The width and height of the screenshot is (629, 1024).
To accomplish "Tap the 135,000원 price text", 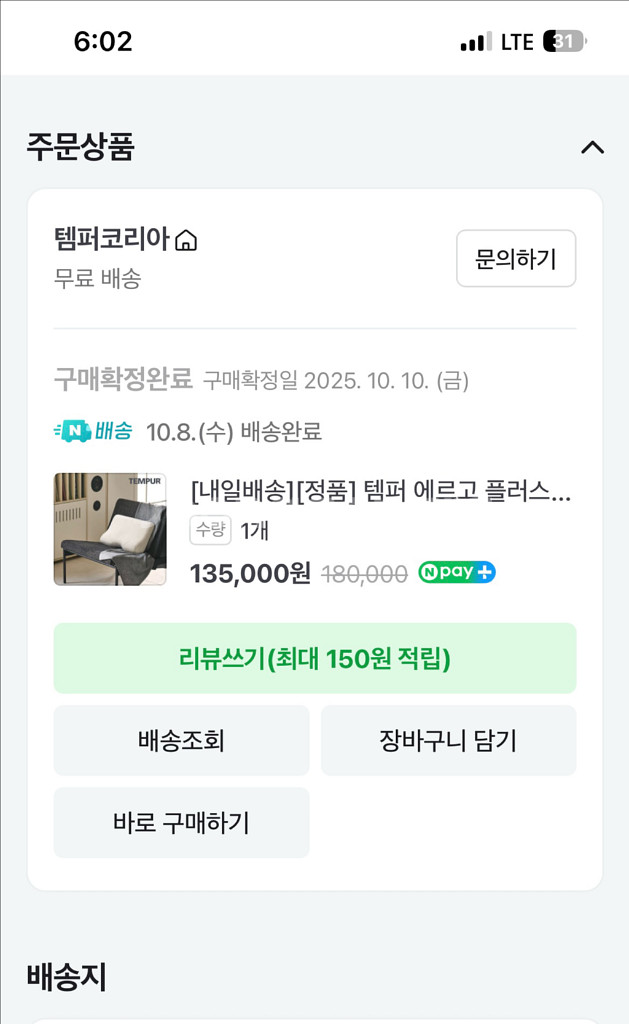I will (x=250, y=574).
